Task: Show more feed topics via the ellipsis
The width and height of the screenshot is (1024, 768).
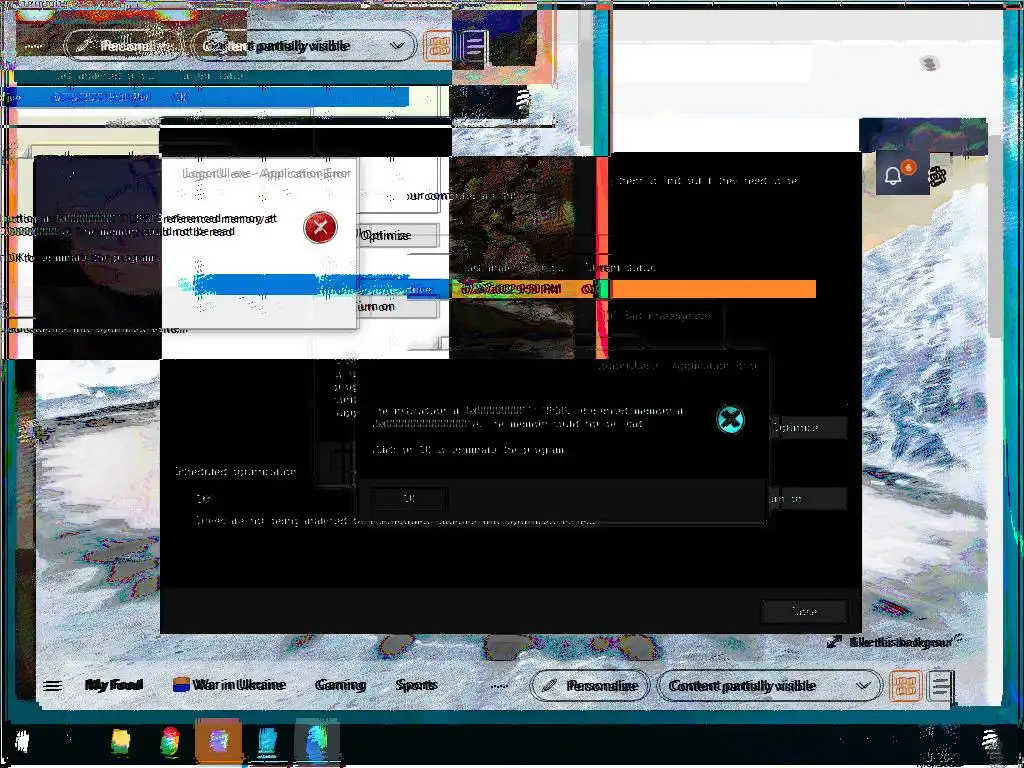Action: [x=499, y=686]
